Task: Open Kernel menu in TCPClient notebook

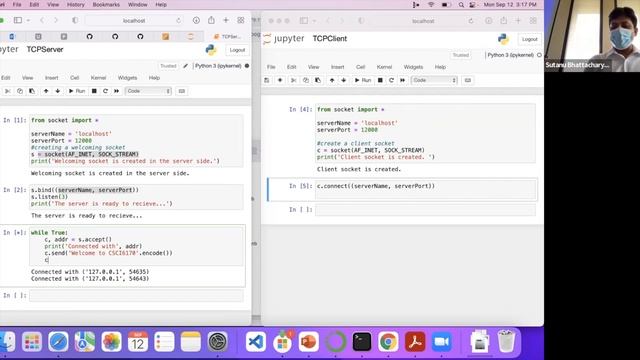Action: pos(384,67)
